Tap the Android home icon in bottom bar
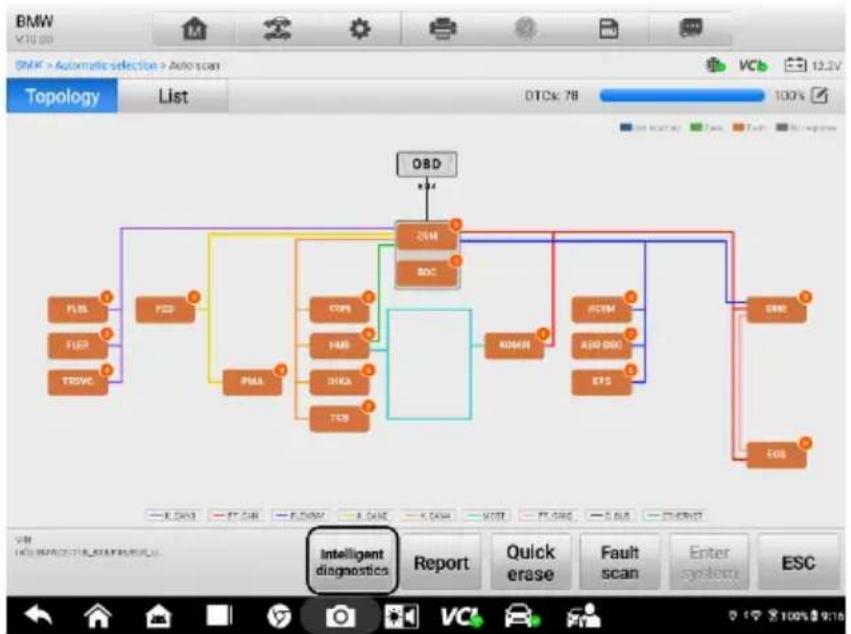The image size is (851, 634). (98, 616)
